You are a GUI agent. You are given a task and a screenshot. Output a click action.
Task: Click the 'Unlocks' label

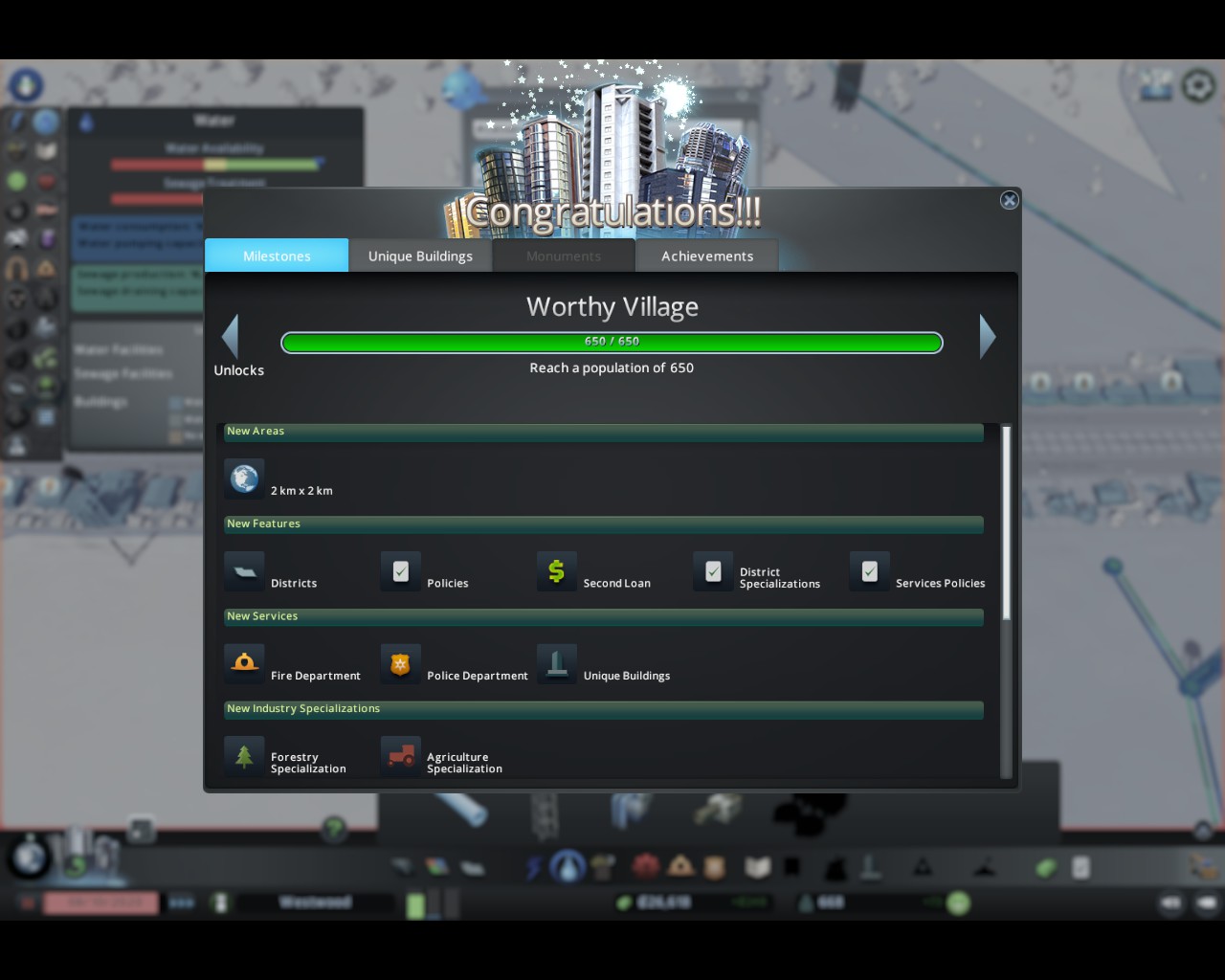[238, 370]
